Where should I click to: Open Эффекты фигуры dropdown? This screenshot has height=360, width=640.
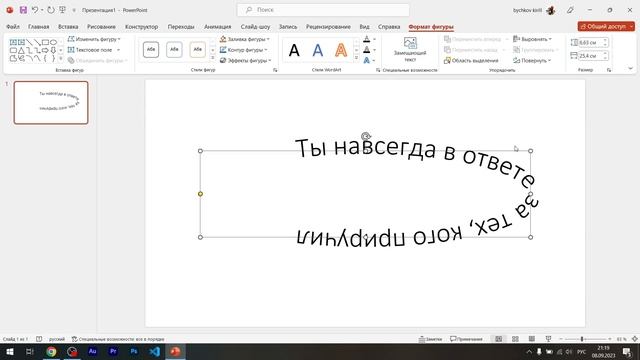click(x=245, y=60)
